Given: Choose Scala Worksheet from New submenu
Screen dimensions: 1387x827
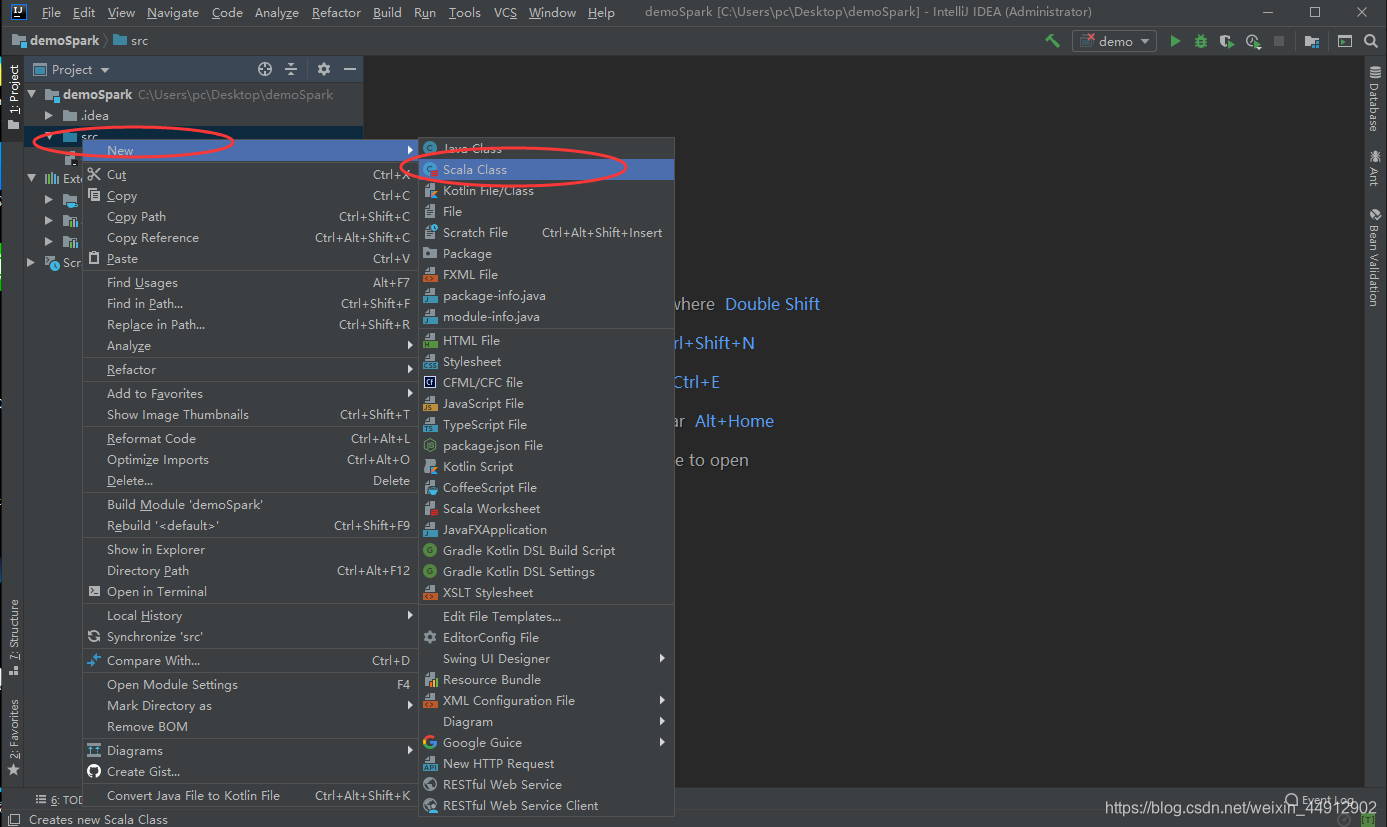Looking at the screenshot, I should click(x=546, y=508).
